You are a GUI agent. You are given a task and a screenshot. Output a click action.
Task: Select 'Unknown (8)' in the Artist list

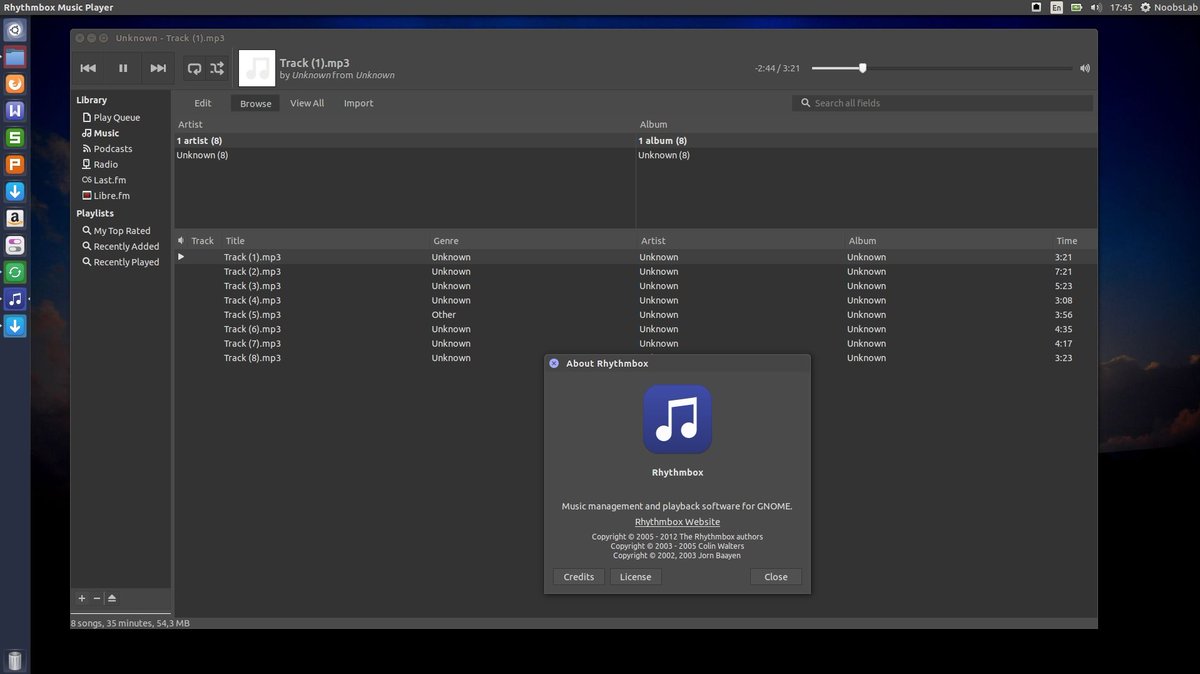point(404,155)
